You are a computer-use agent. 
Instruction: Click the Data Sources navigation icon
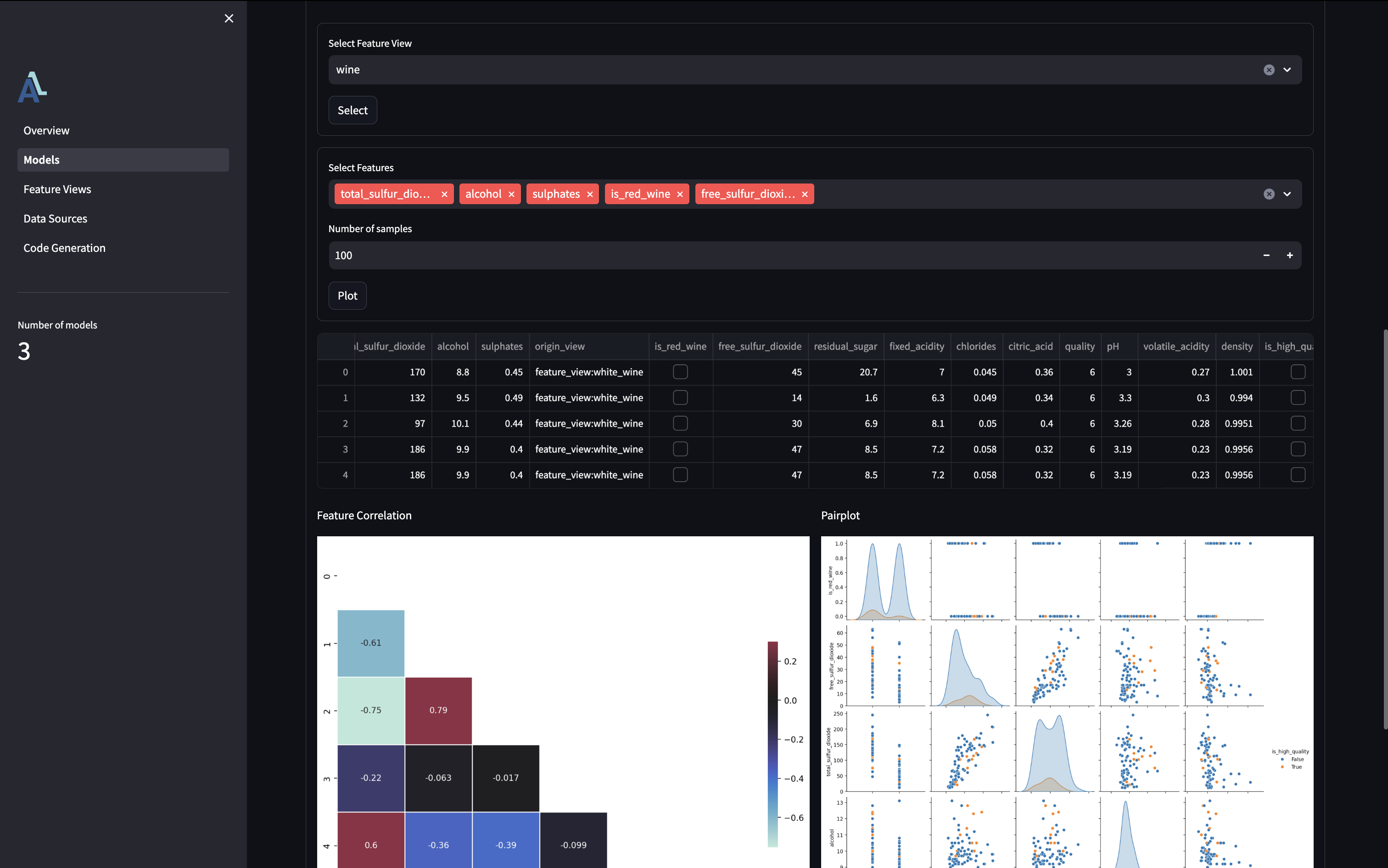pyautogui.click(x=55, y=218)
